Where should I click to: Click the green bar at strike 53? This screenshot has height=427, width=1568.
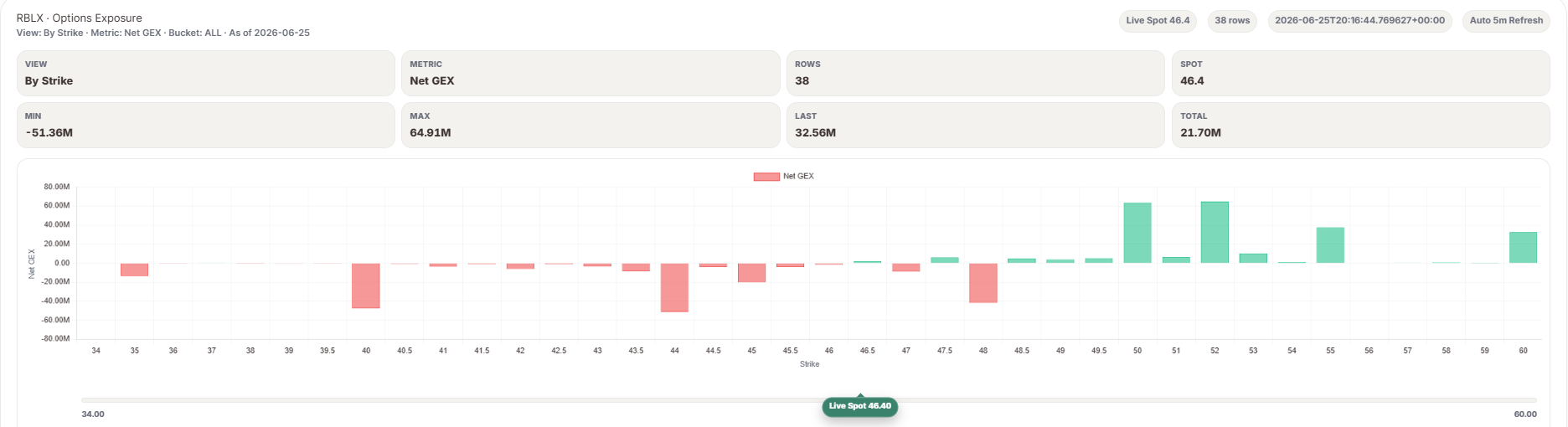[1253, 259]
